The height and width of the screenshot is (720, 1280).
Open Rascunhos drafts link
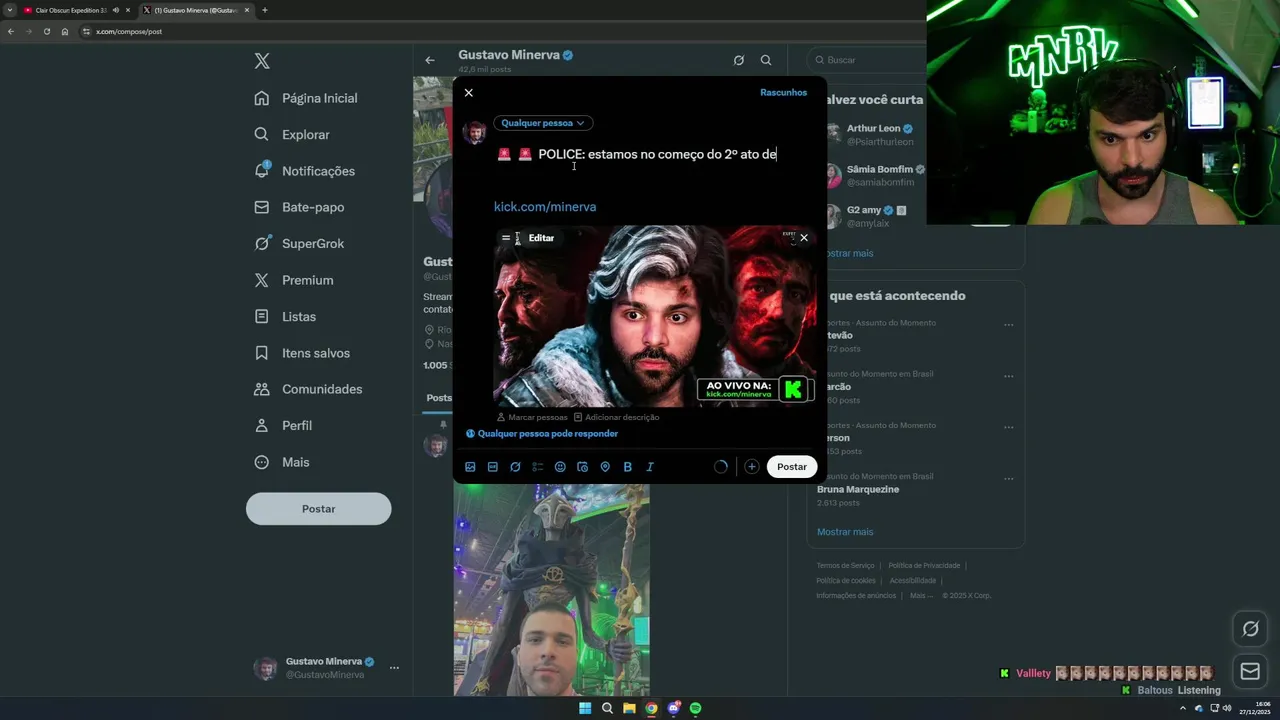(783, 92)
